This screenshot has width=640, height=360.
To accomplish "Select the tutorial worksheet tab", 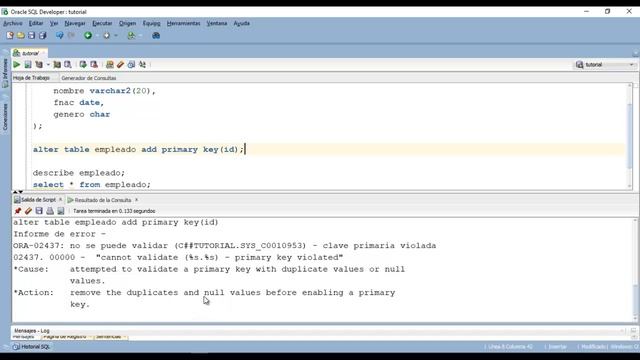I will (29, 53).
